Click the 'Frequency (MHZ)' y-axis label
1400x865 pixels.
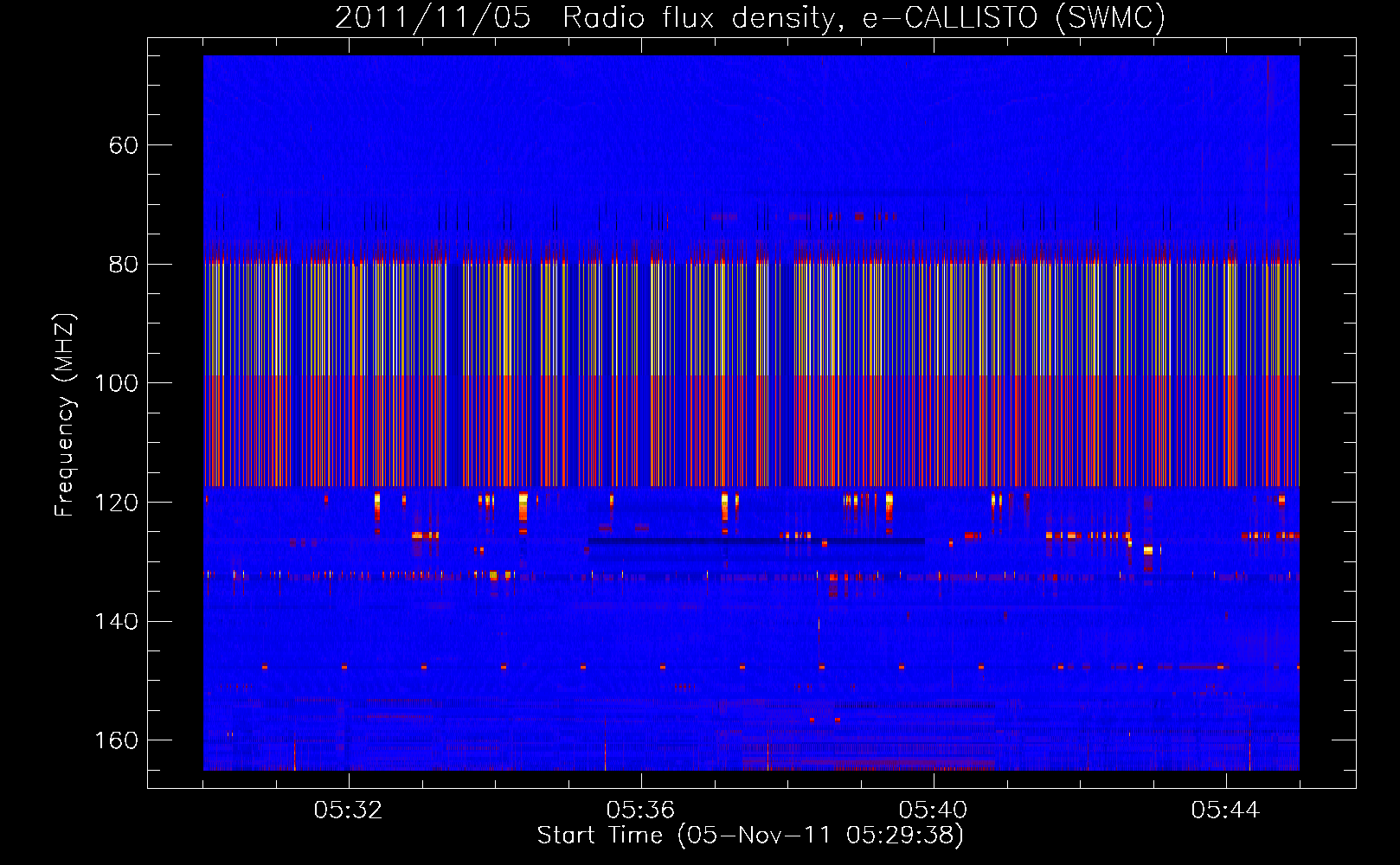coord(65,415)
